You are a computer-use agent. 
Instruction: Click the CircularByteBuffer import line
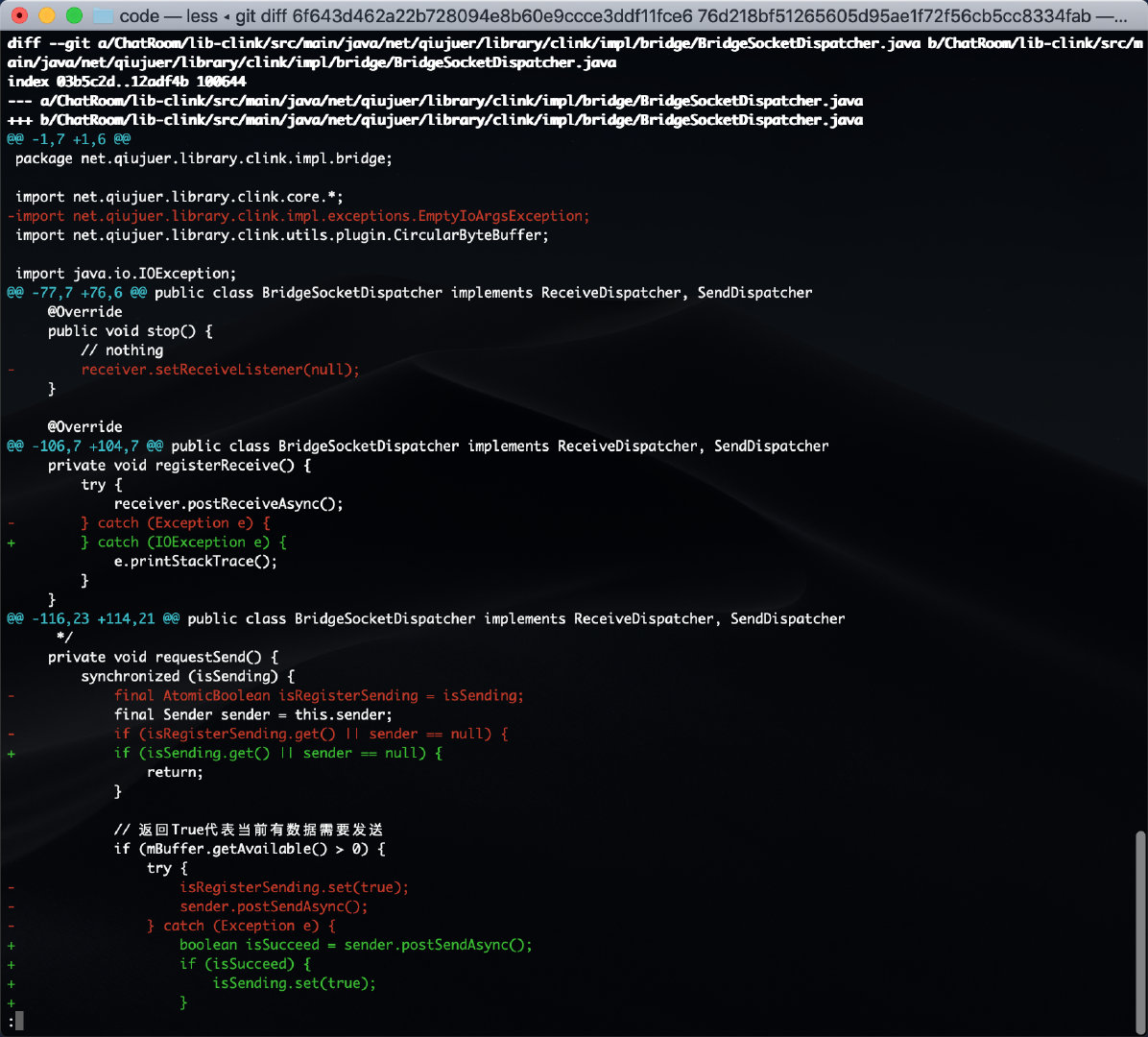click(x=282, y=235)
